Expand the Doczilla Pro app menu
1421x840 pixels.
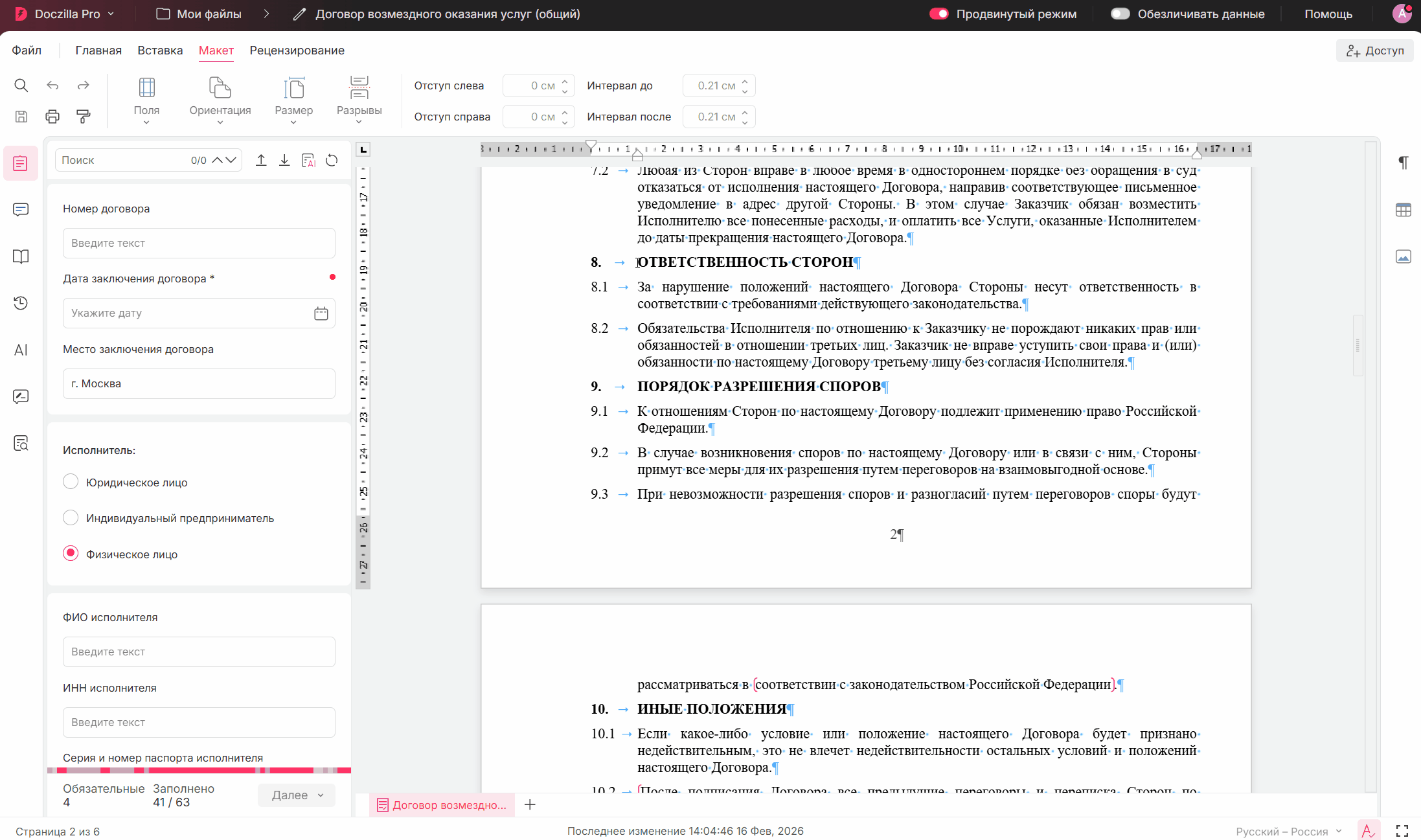point(65,14)
